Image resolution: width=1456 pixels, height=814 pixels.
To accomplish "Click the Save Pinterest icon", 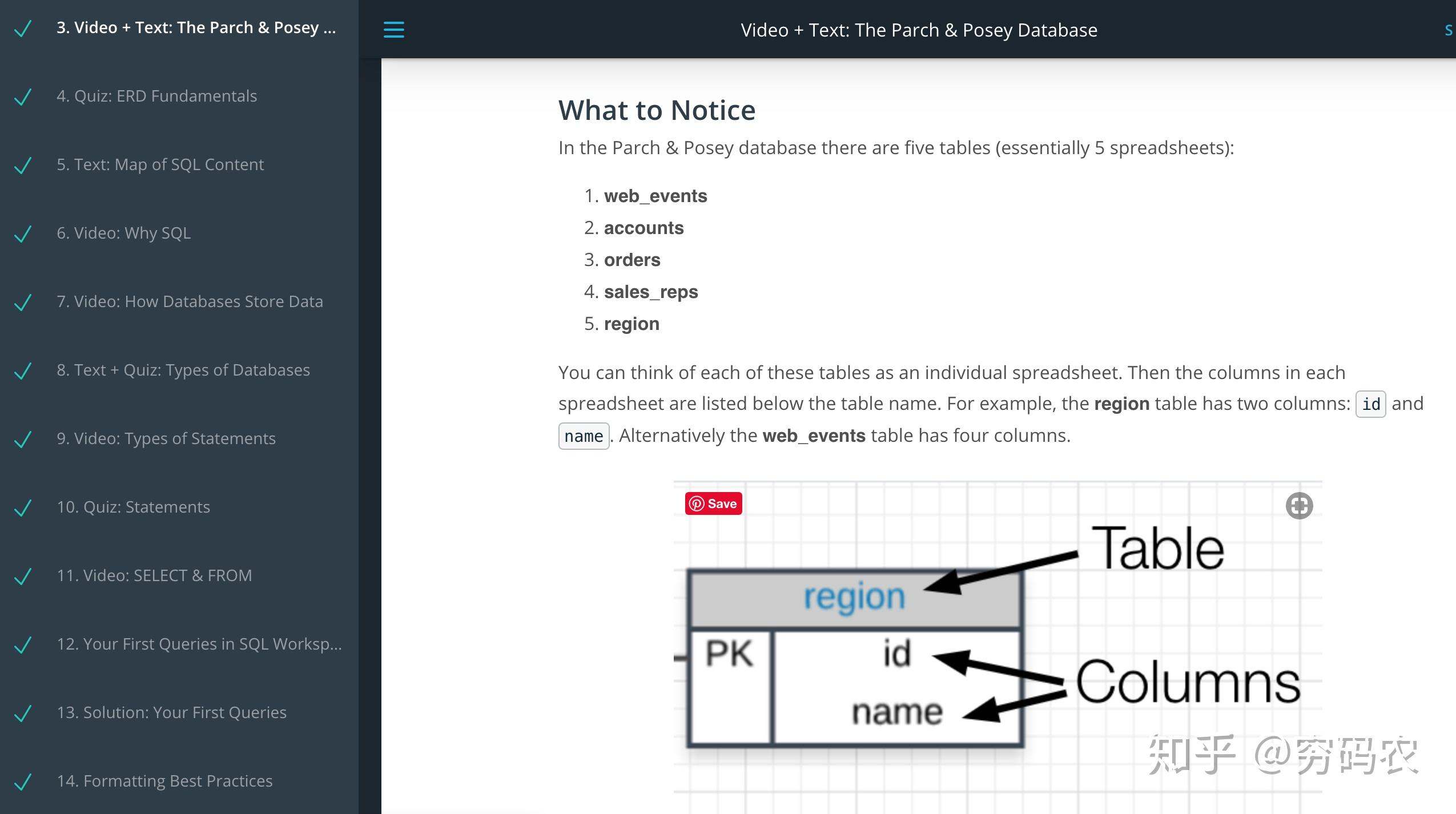I will click(712, 503).
